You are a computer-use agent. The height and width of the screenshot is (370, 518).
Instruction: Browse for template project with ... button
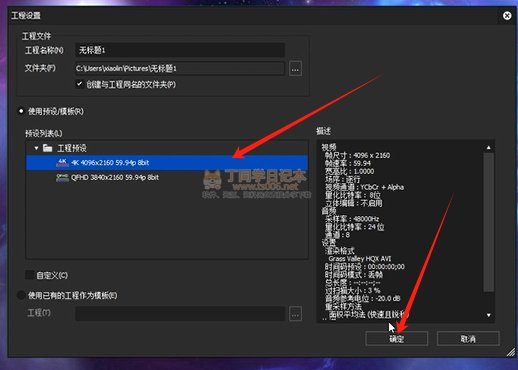click(x=295, y=314)
